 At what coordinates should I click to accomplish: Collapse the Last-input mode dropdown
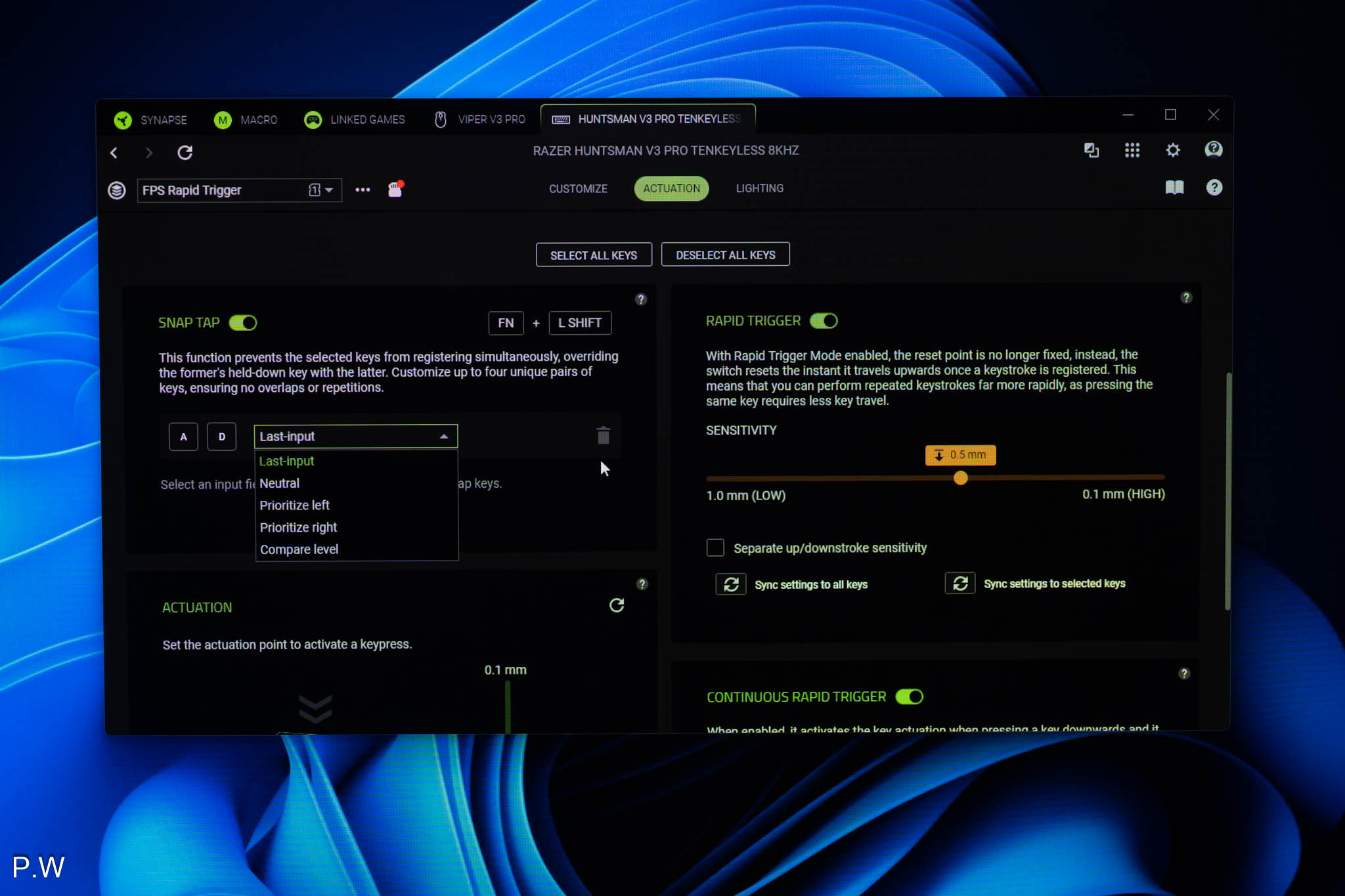tap(356, 437)
